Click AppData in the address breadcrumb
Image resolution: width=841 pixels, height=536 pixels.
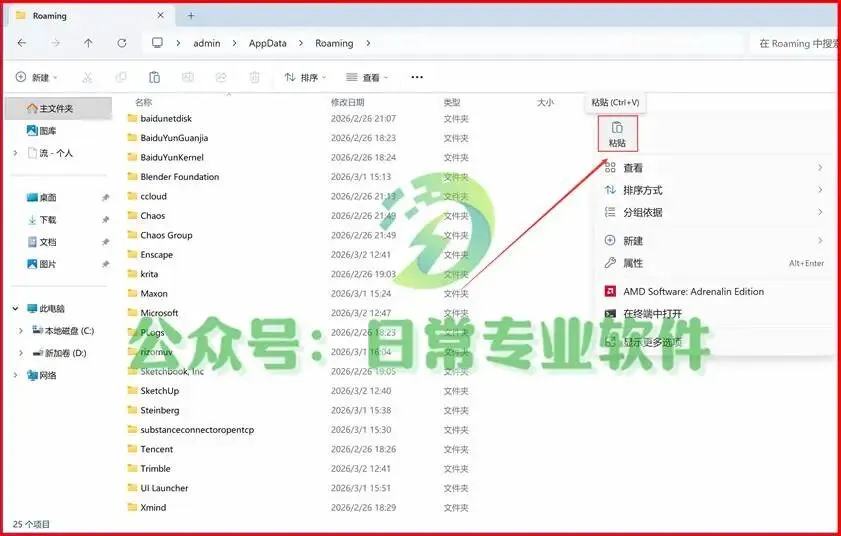pyautogui.click(x=268, y=43)
